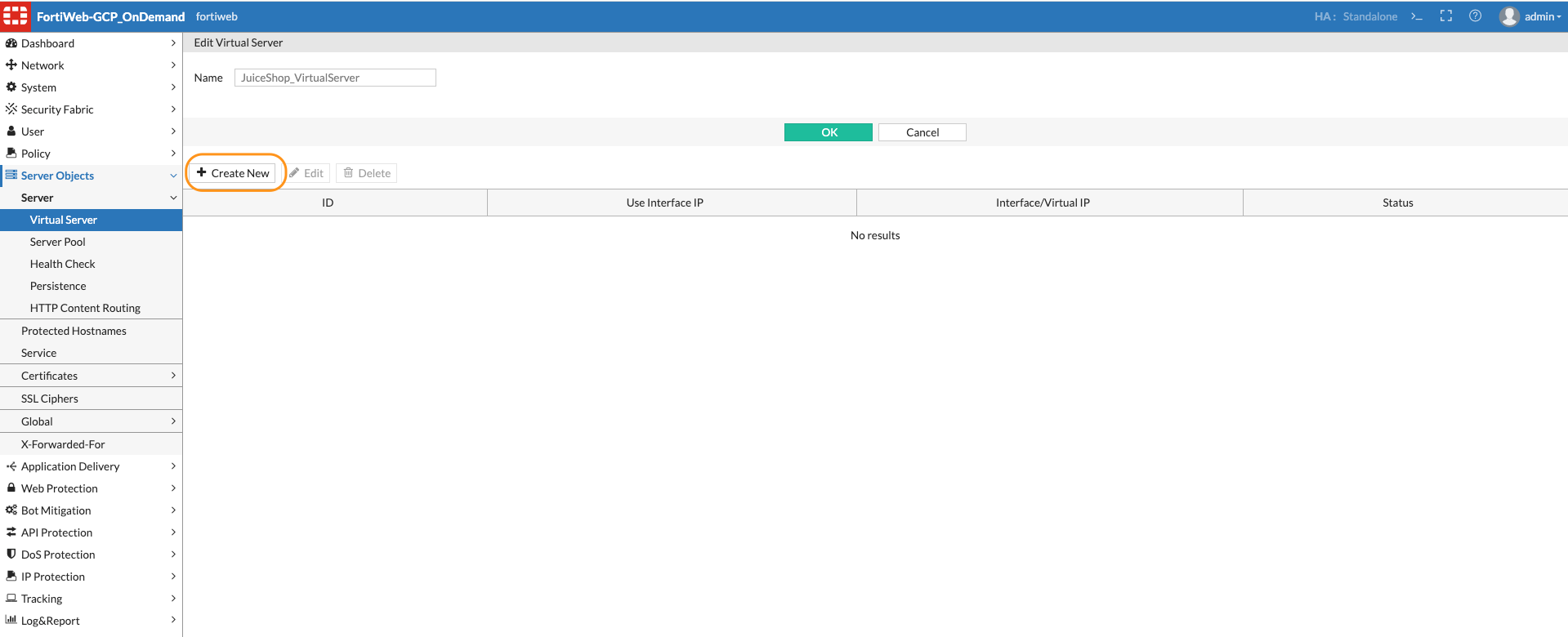Expand the User menu chevron
This screenshot has height=637, width=1568.
(x=173, y=131)
